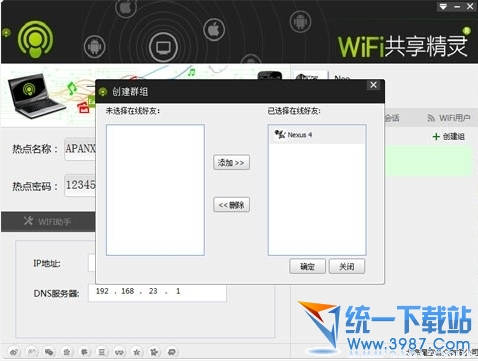Click the unselected online friends list box
The width and height of the screenshot is (478, 361).
(155, 190)
